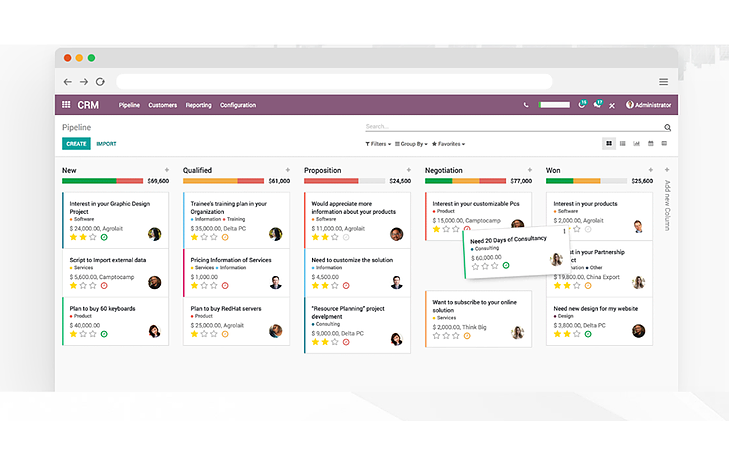
Task: Switch to Graph view icon
Action: point(636,144)
